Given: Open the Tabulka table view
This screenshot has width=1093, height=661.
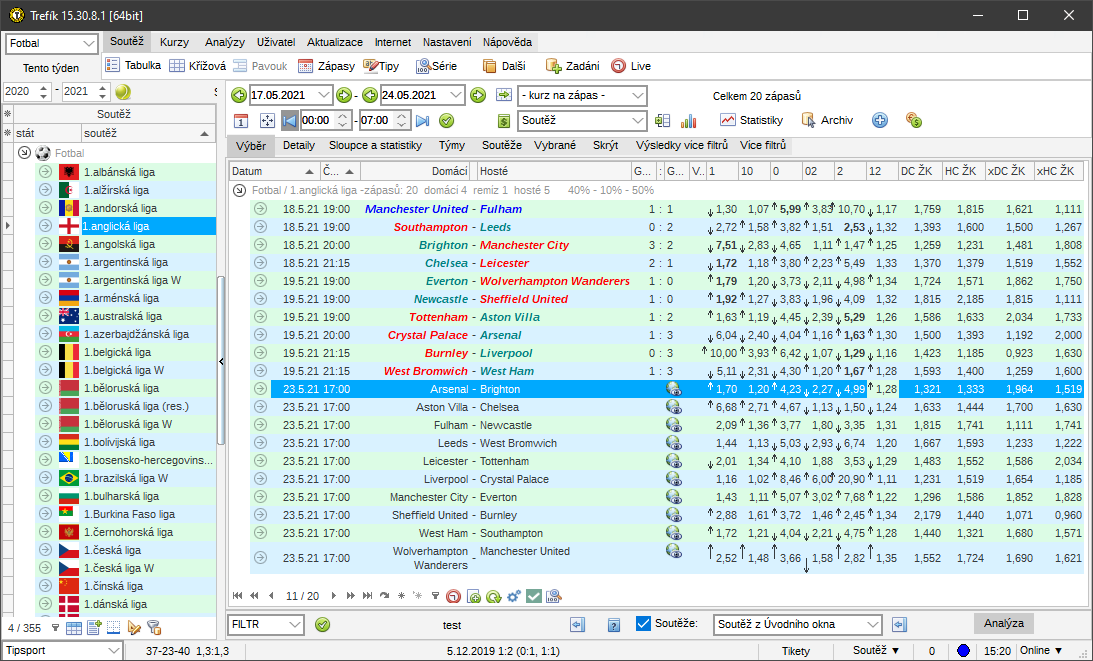Looking at the screenshot, I should click(x=133, y=66).
